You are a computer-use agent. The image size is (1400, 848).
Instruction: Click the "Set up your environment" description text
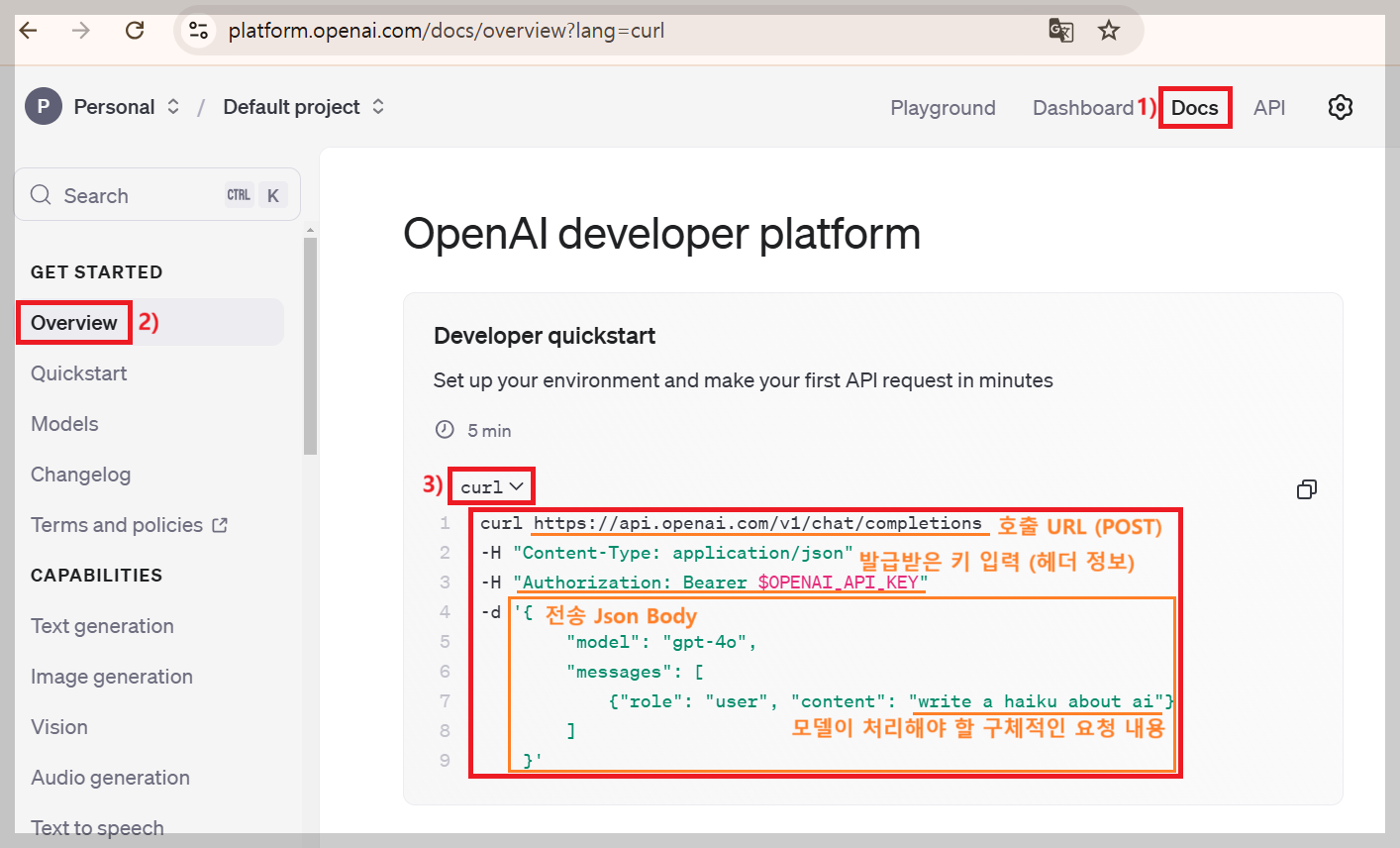(743, 380)
